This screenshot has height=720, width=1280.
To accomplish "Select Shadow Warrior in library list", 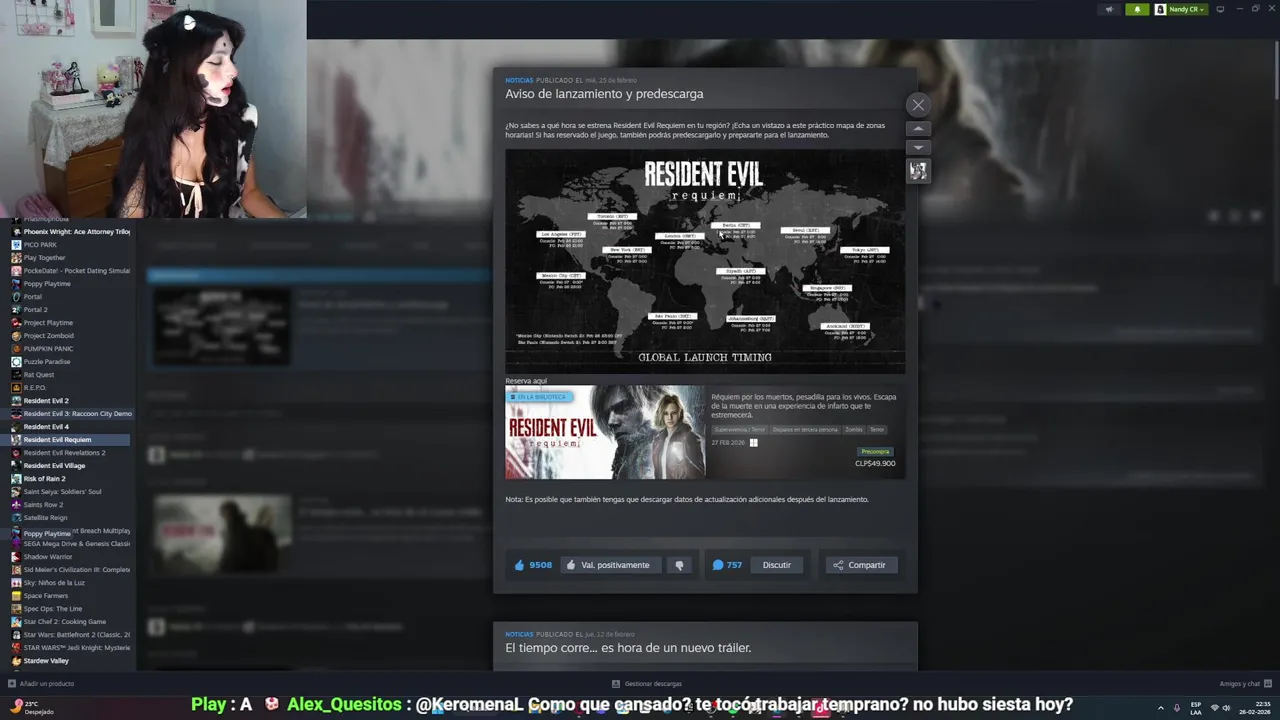I will [70, 557].
